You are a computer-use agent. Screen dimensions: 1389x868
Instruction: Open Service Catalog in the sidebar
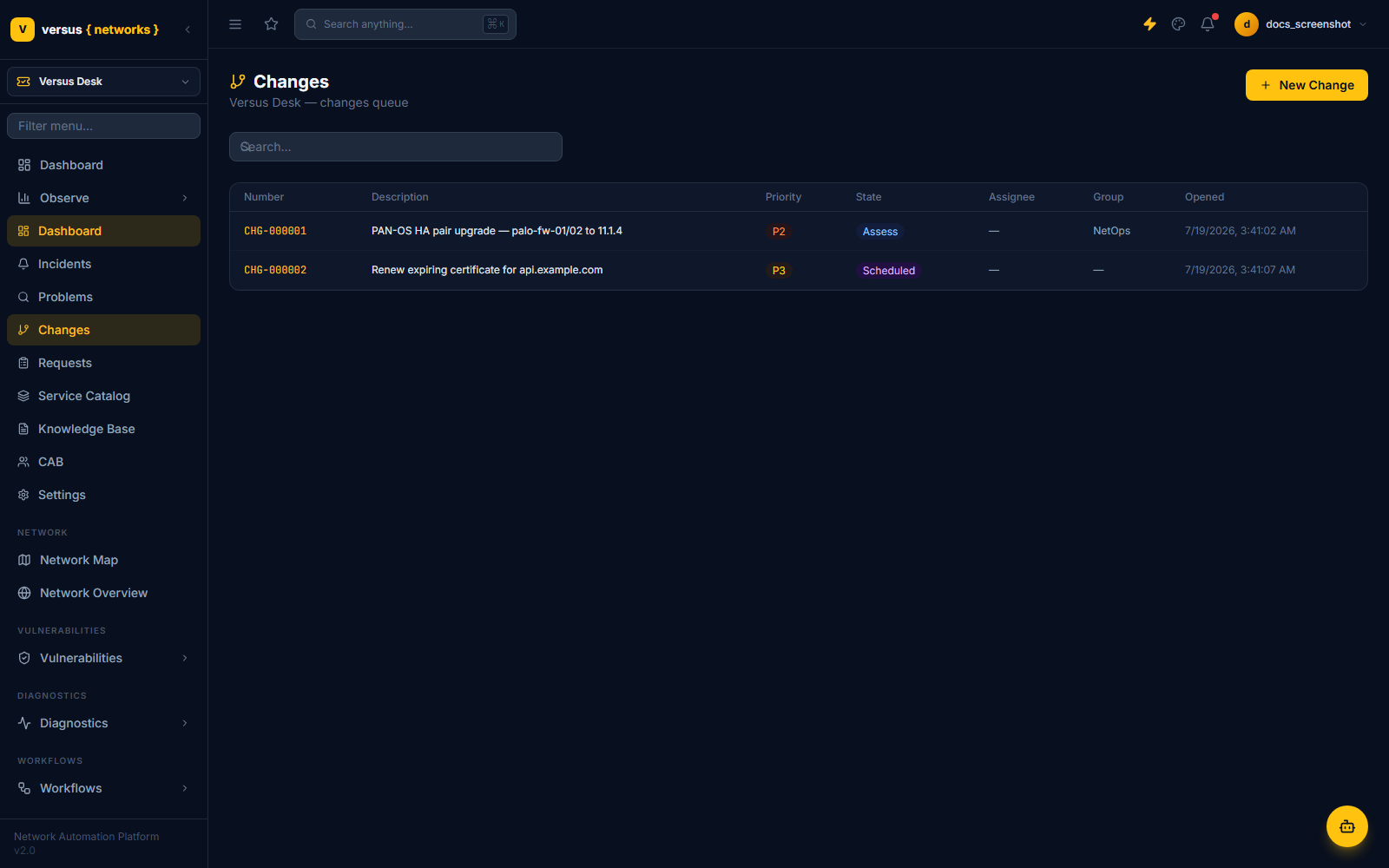[x=103, y=396]
